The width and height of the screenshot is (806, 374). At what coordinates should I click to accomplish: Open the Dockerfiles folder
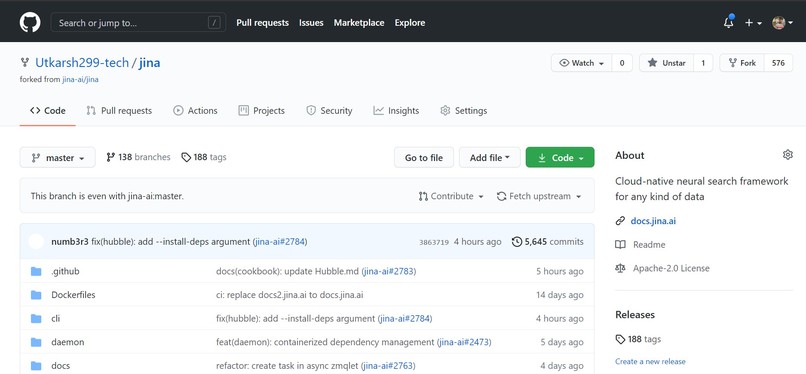[x=73, y=295]
